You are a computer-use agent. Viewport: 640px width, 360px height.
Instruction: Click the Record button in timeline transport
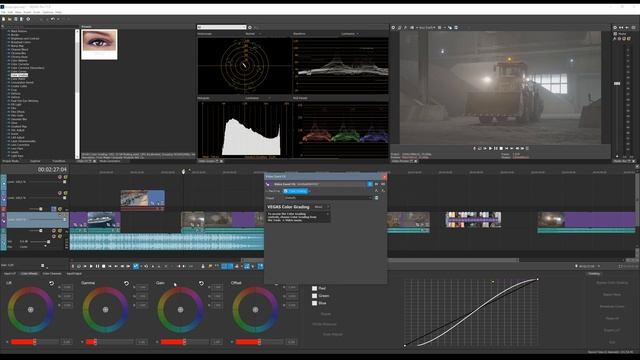[x=73, y=266]
